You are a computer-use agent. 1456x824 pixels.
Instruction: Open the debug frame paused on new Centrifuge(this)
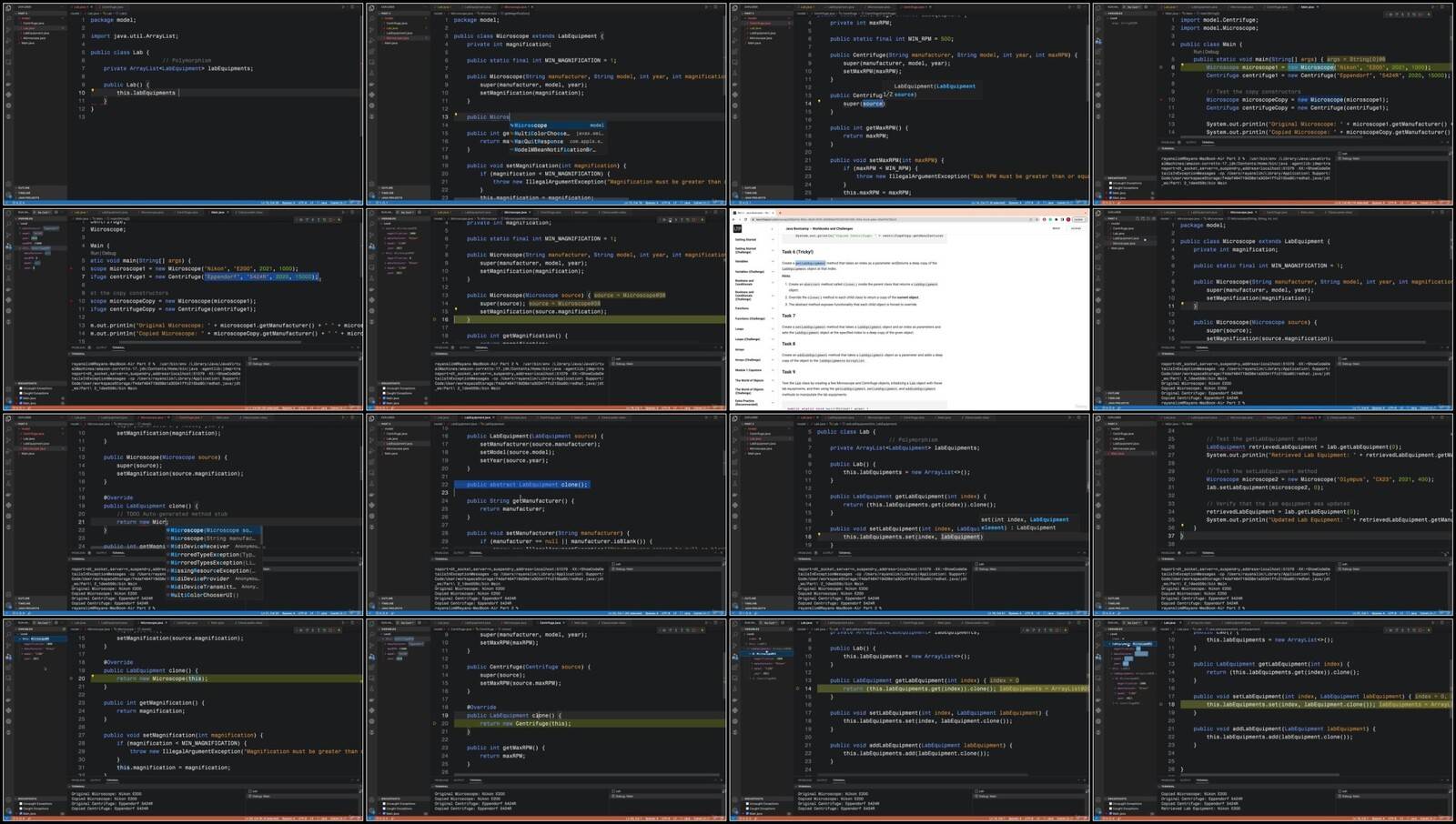(x=547, y=720)
